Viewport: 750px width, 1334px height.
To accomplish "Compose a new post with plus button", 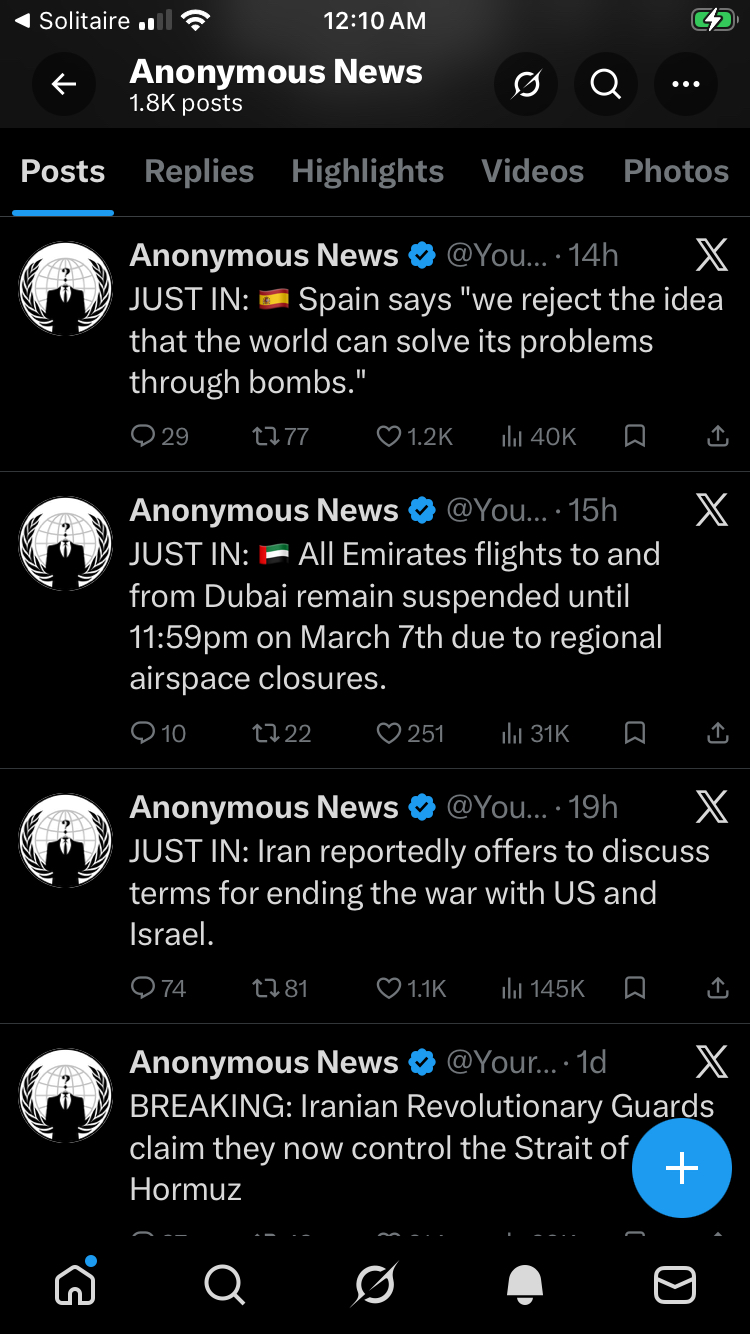I will pyautogui.click(x=681, y=1167).
